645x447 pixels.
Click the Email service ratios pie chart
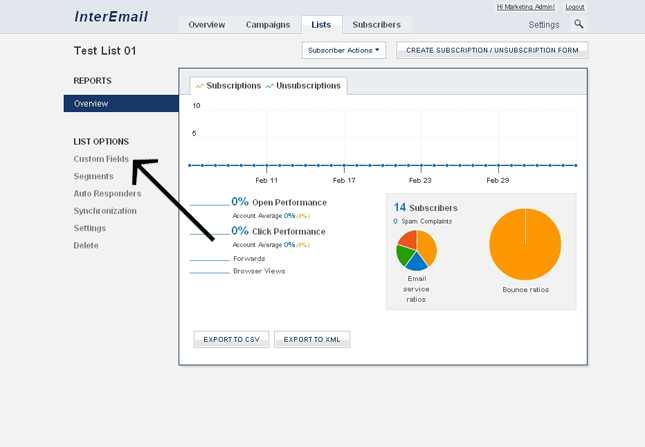416,249
